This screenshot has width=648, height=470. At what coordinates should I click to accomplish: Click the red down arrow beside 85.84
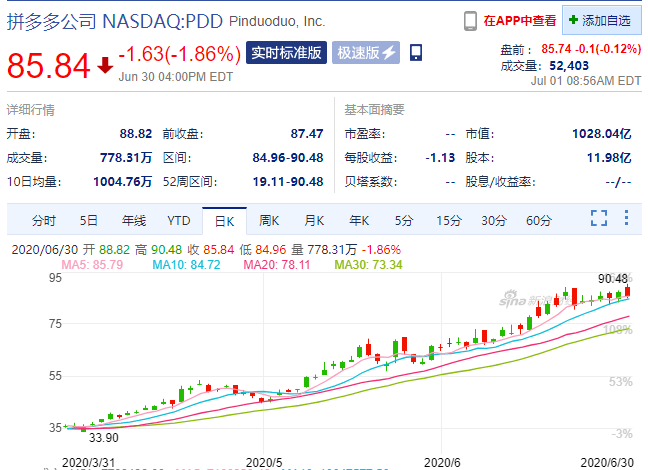point(105,65)
